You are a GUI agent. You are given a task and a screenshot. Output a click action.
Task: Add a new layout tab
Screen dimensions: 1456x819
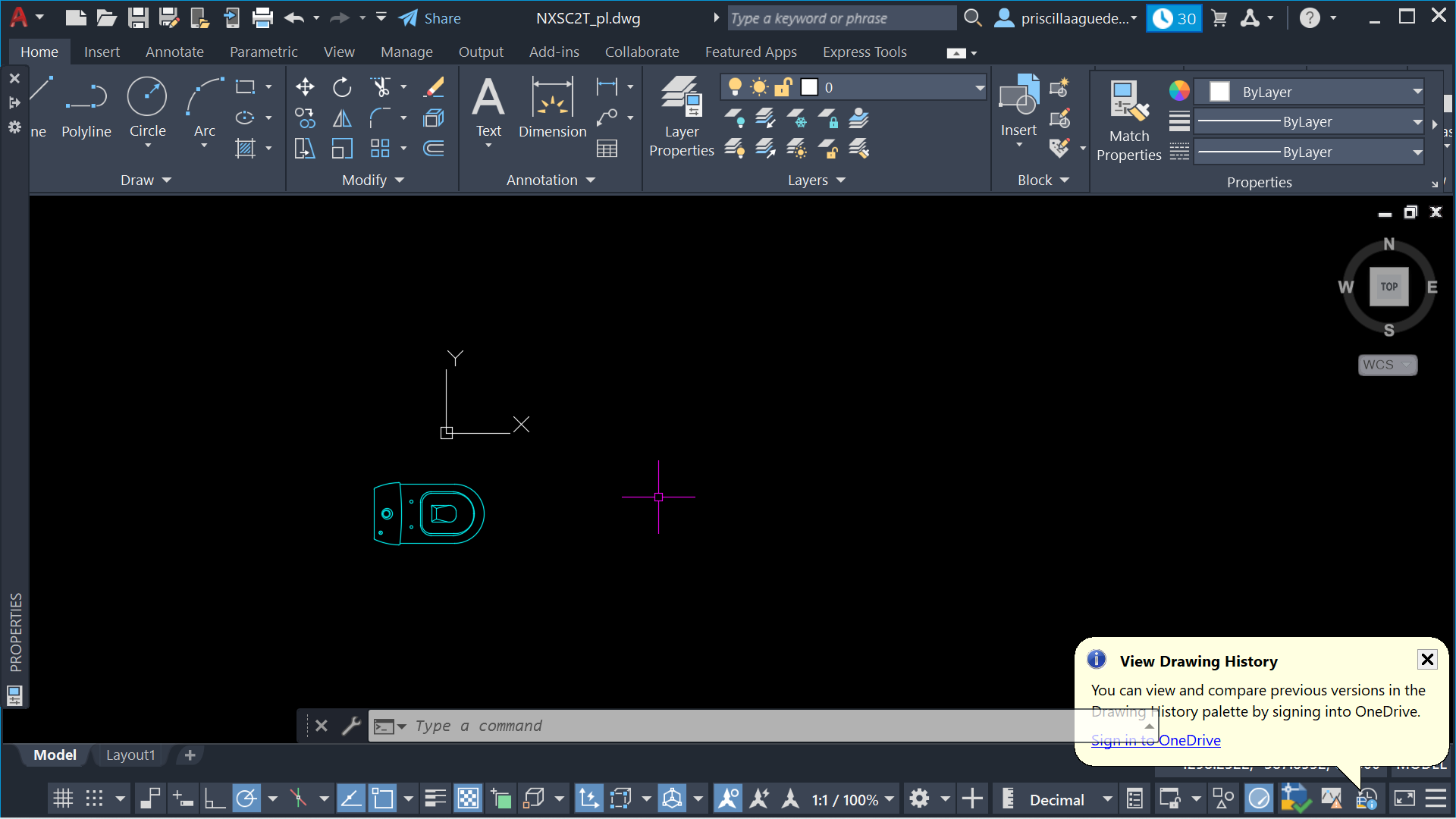click(x=190, y=755)
